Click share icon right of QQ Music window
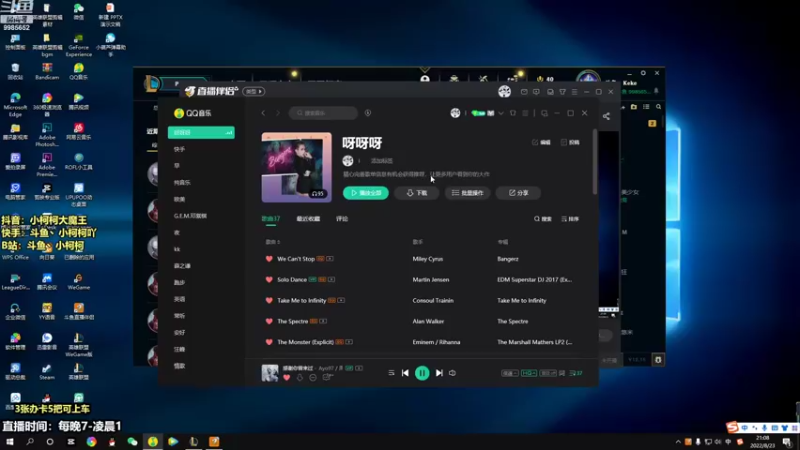The image size is (800, 450). (x=606, y=116)
